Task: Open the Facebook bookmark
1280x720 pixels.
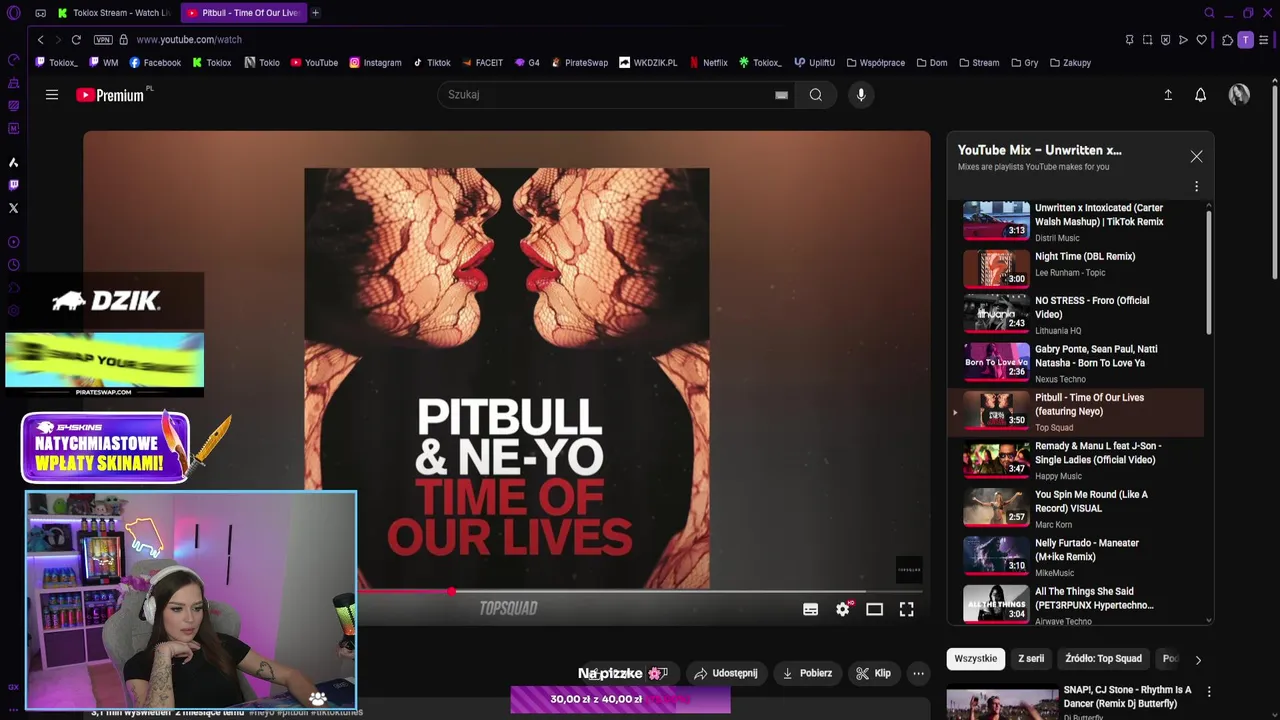Action: point(155,63)
